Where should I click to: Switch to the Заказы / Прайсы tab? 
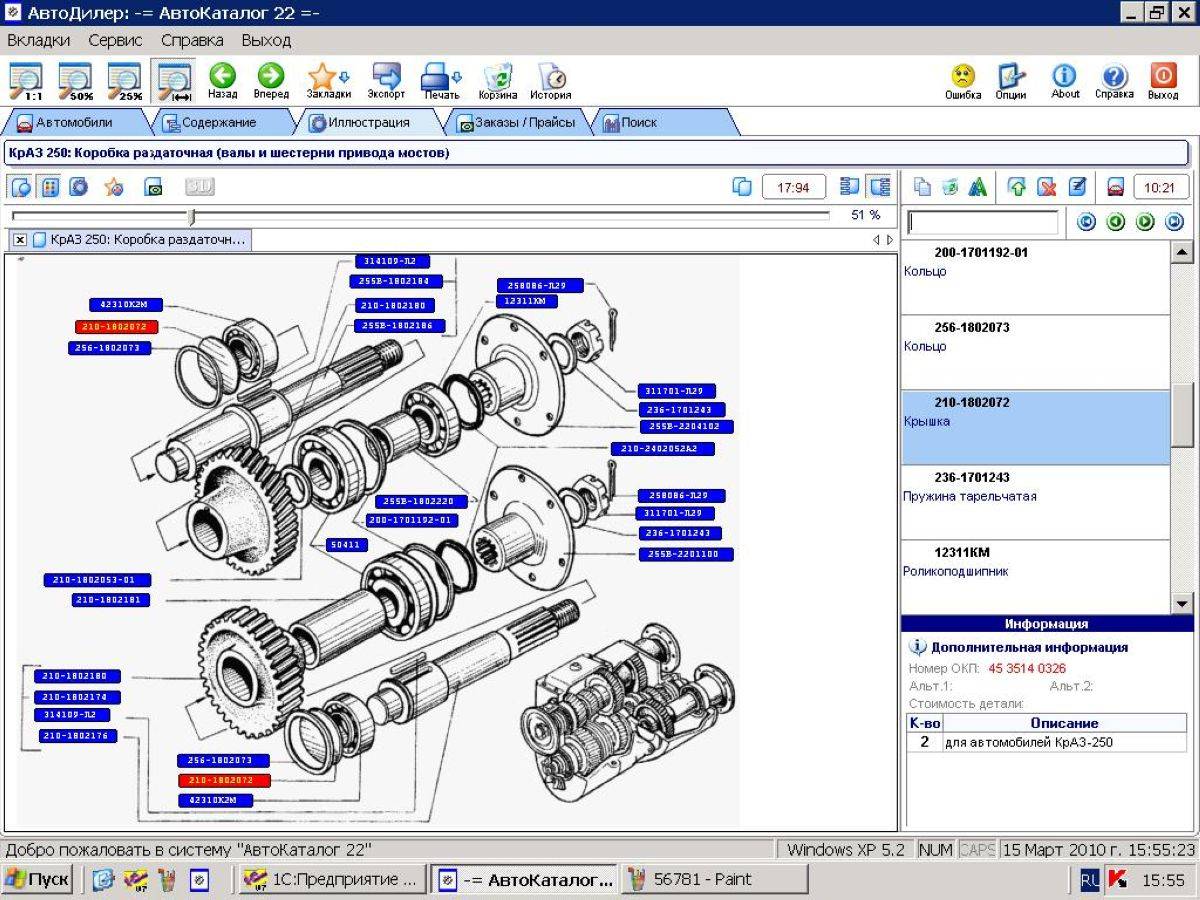pos(517,123)
